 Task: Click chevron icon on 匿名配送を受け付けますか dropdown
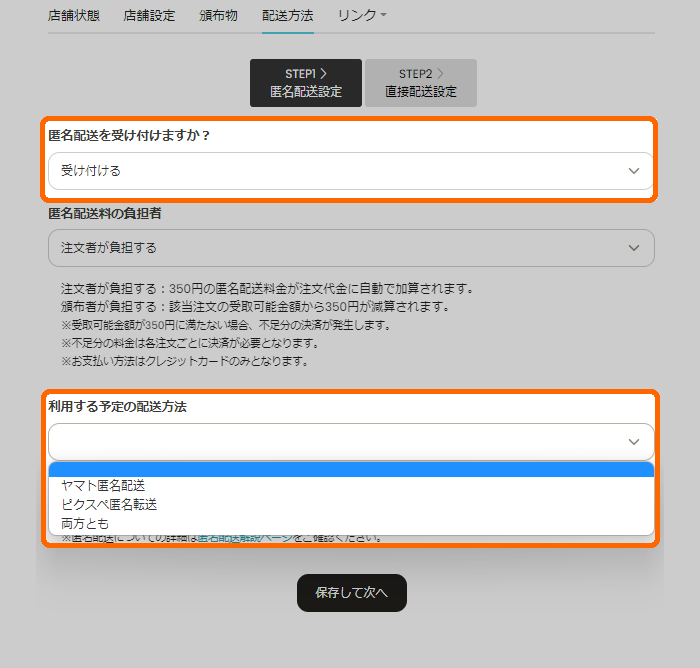click(633, 171)
